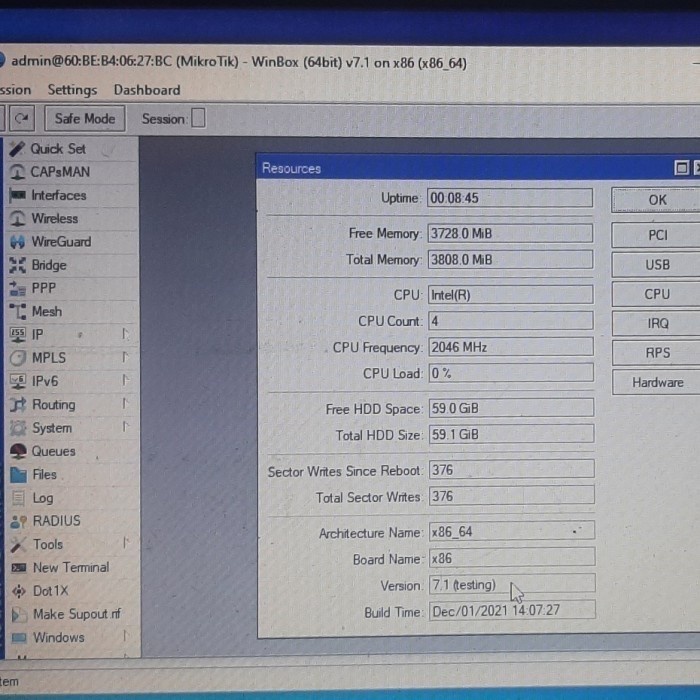Image resolution: width=700 pixels, height=700 pixels.
Task: Open the WireGuard menu icon
Action: [x=18, y=242]
